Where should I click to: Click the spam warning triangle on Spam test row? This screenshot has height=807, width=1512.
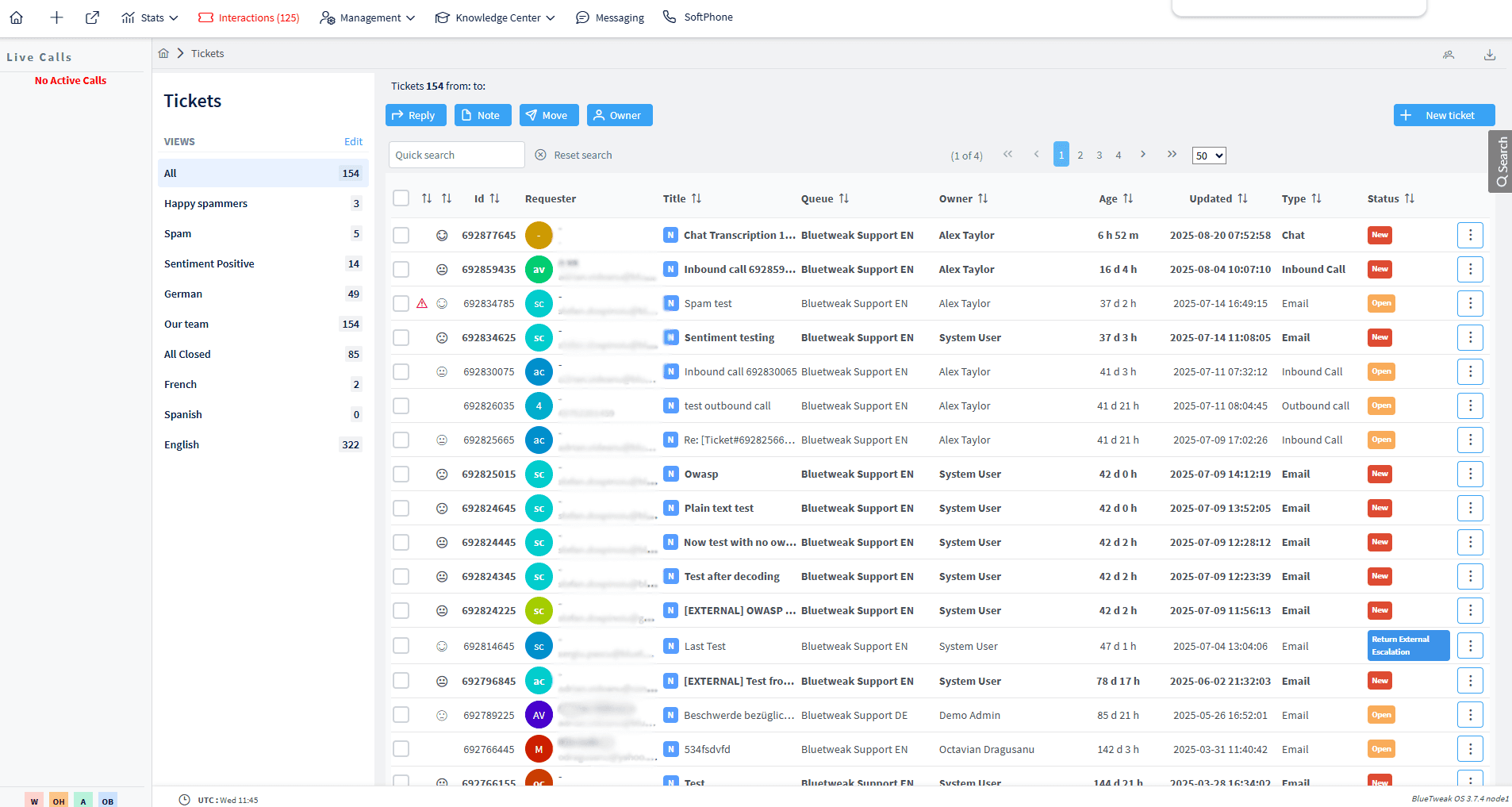pos(422,303)
